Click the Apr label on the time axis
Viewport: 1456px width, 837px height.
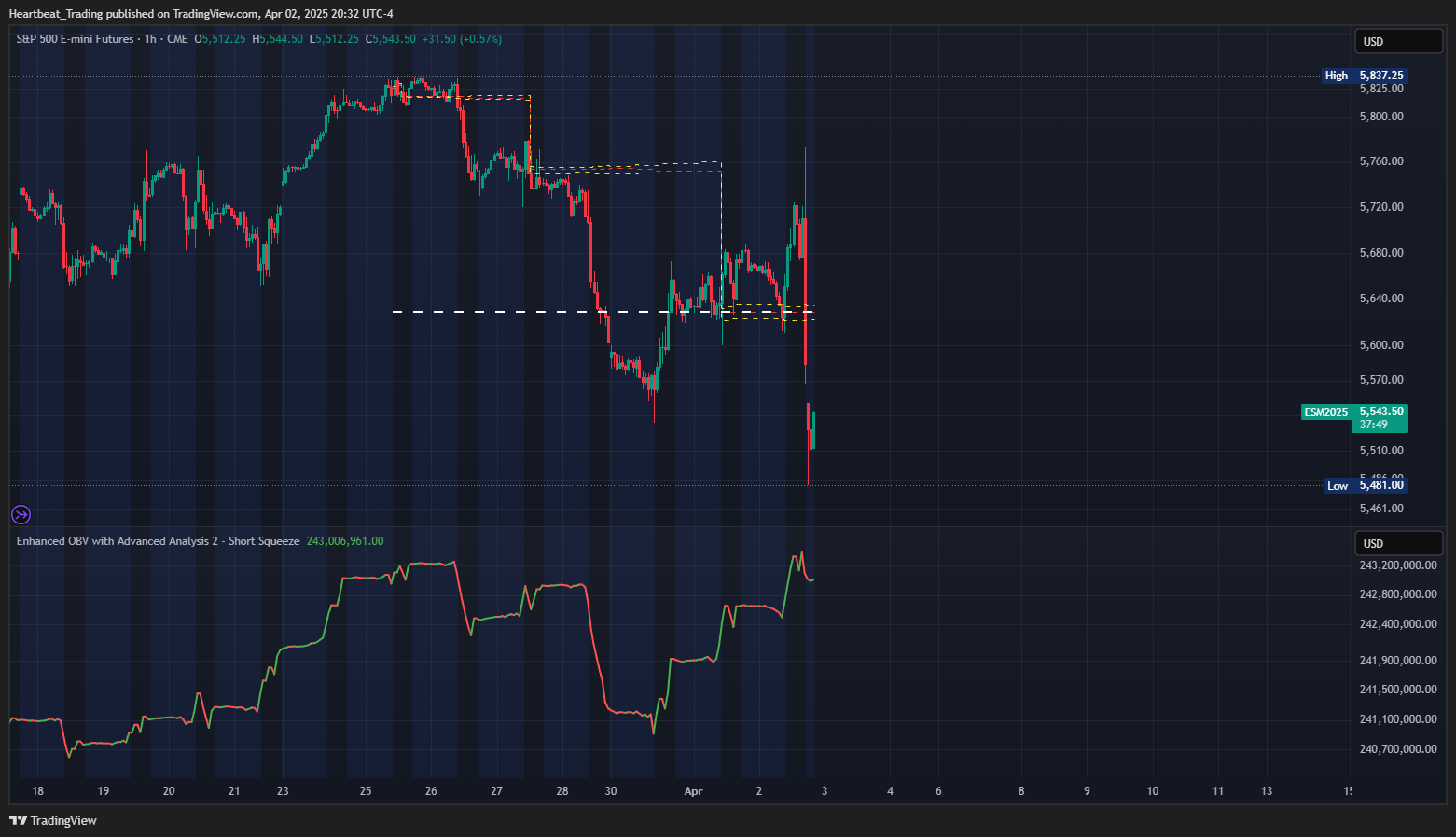tap(693, 791)
